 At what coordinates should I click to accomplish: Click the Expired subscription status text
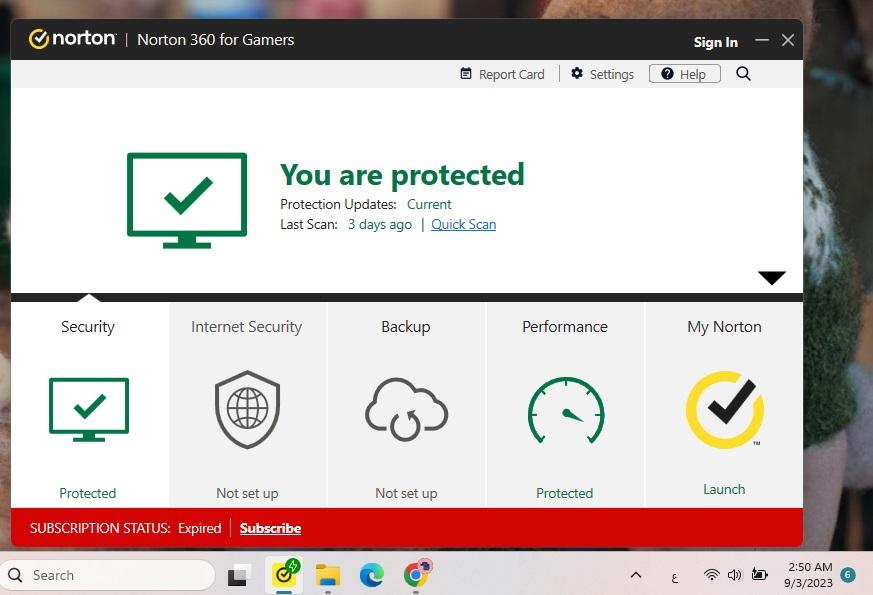199,528
